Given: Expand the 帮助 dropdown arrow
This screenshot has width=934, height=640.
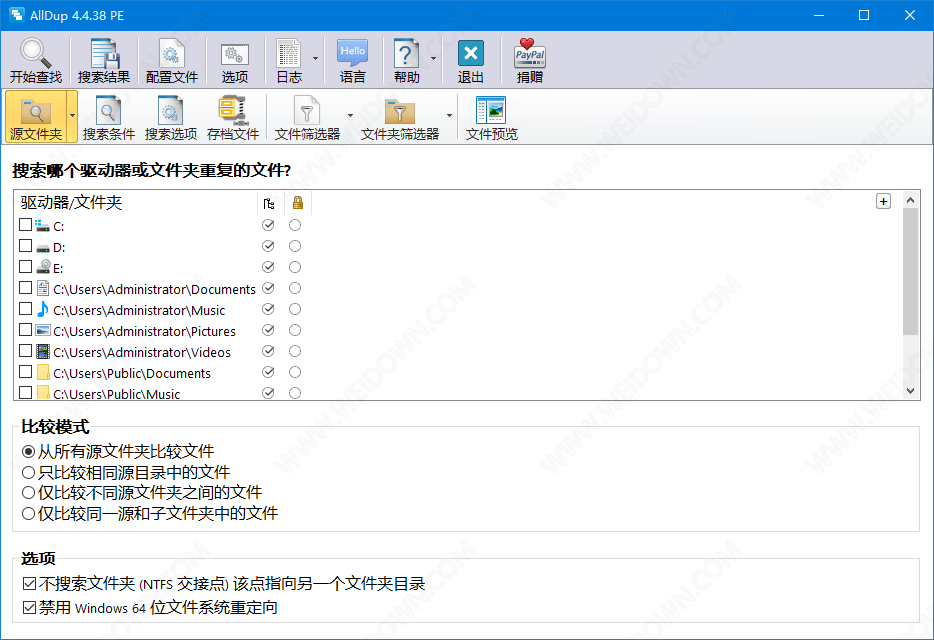Looking at the screenshot, I should pos(433,59).
